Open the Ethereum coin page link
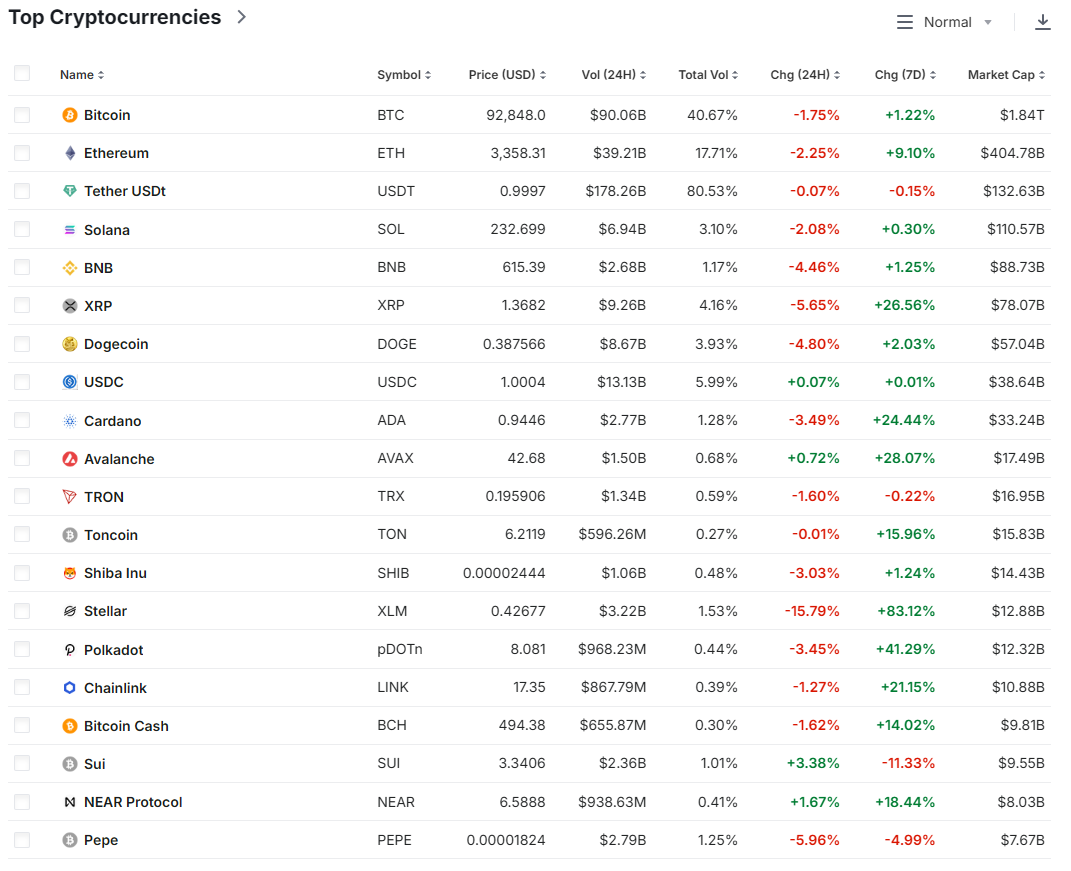1071x871 pixels. [x=116, y=153]
